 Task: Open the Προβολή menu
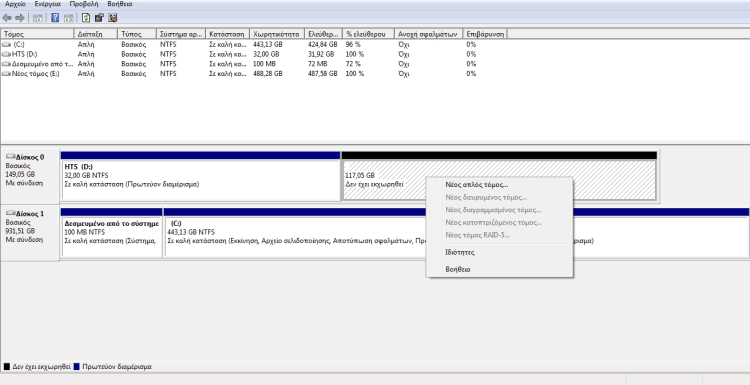coord(84,4)
